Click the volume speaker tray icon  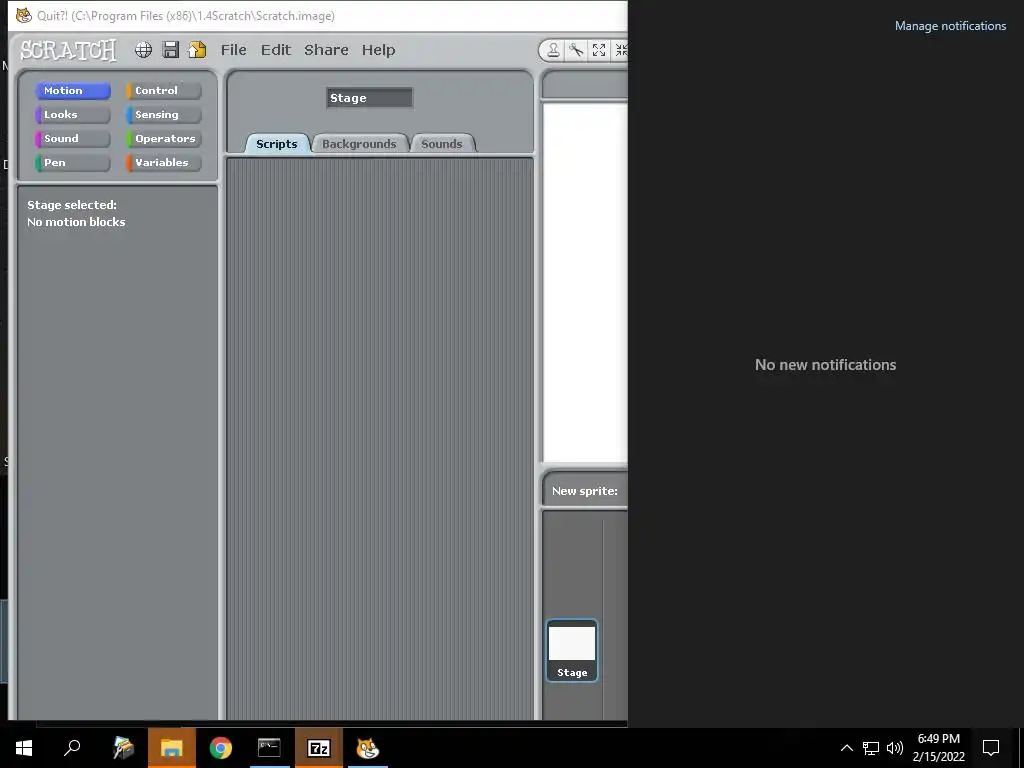pyautogui.click(x=895, y=748)
